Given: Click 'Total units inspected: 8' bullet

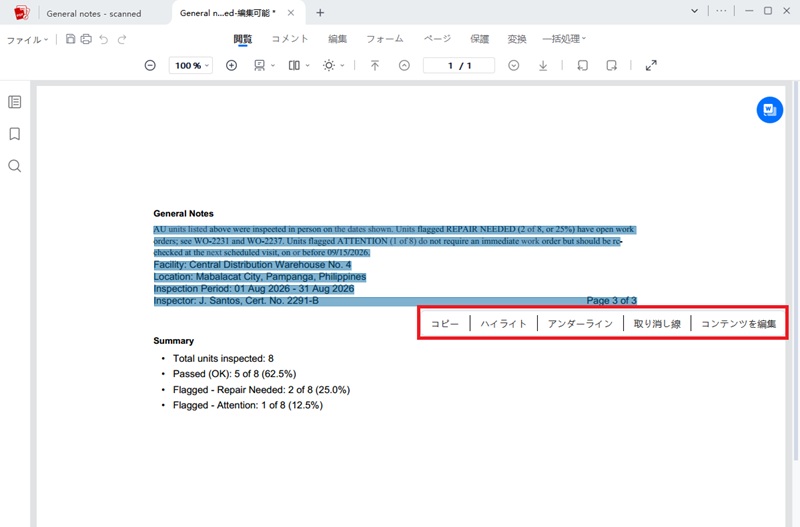Looking at the screenshot, I should coord(223,359).
